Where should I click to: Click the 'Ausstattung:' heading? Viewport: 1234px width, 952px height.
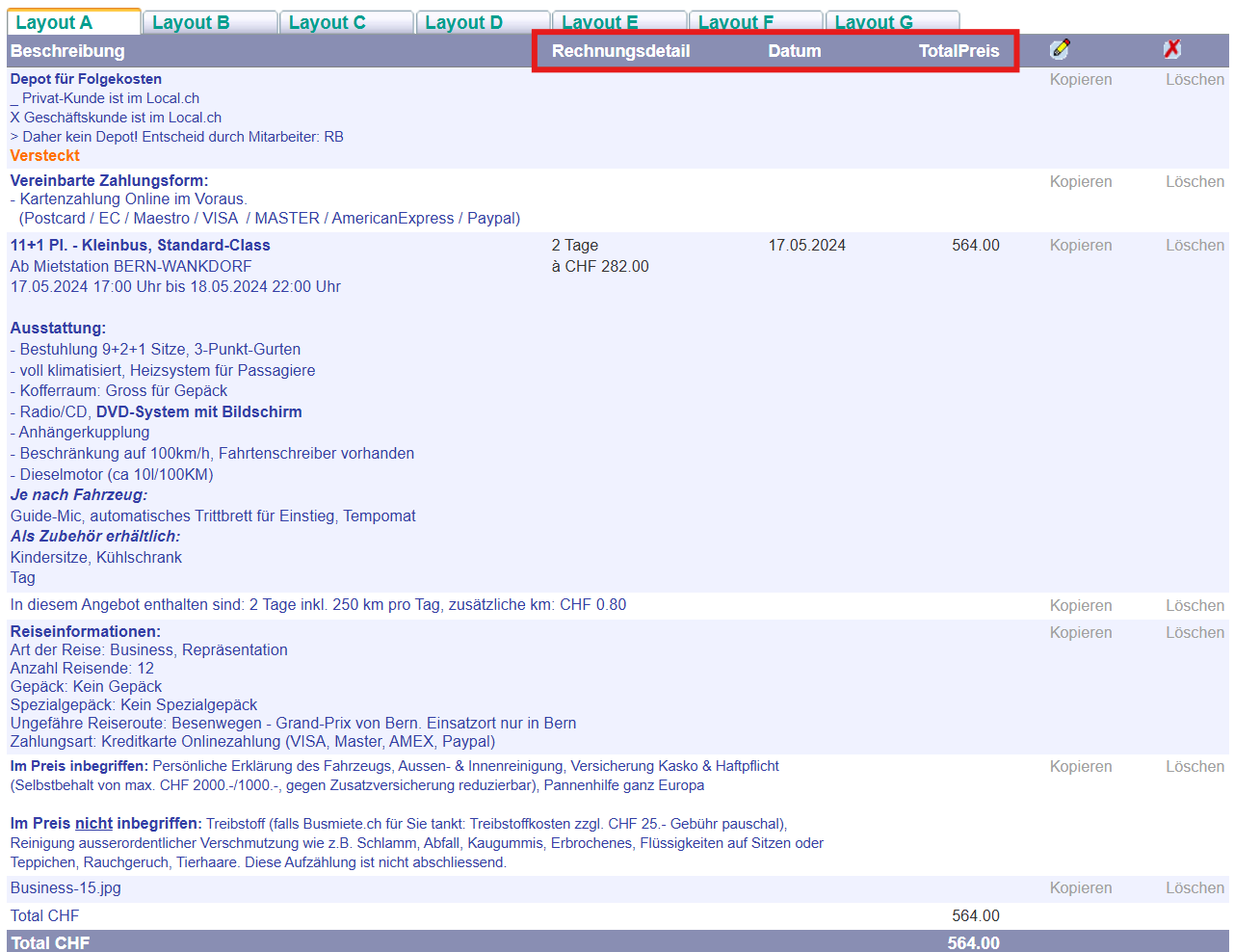(58, 329)
